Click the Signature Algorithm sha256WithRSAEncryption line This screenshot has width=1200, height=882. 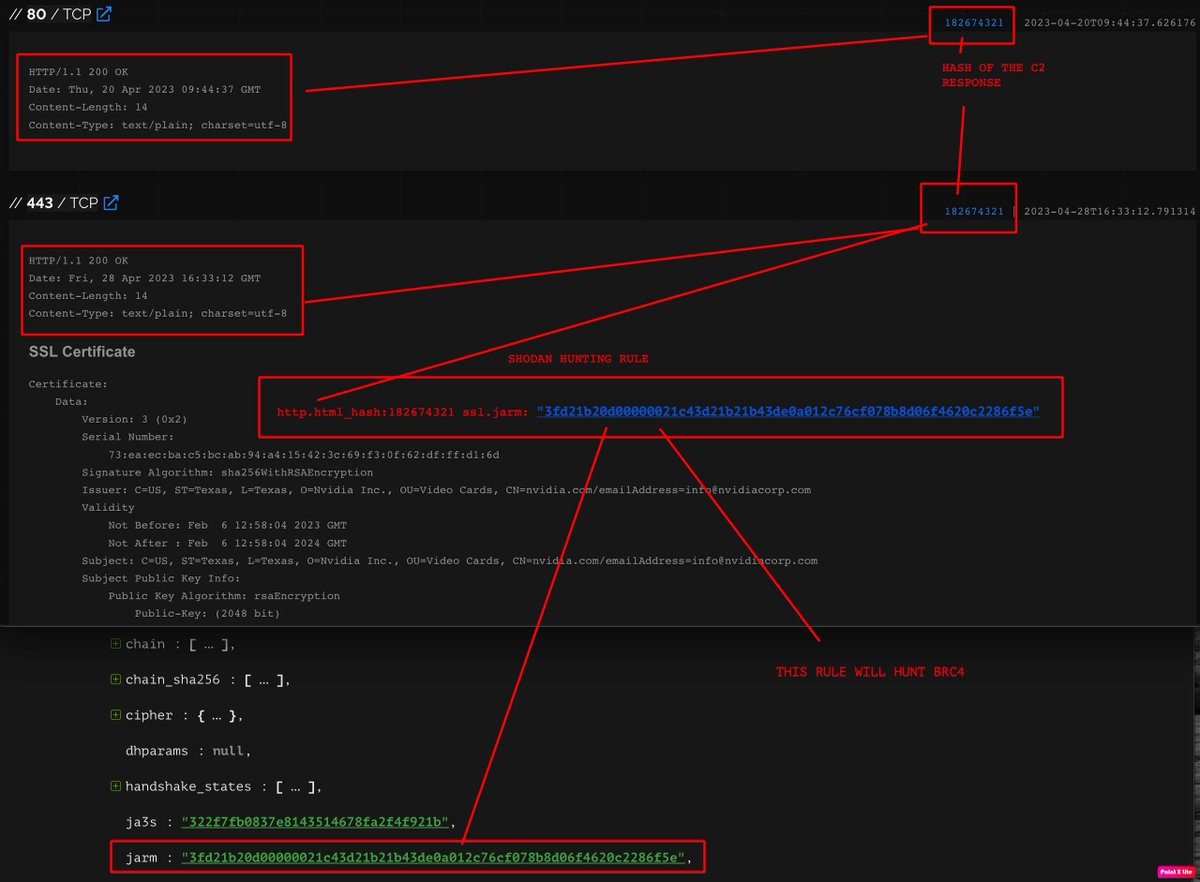(228, 472)
